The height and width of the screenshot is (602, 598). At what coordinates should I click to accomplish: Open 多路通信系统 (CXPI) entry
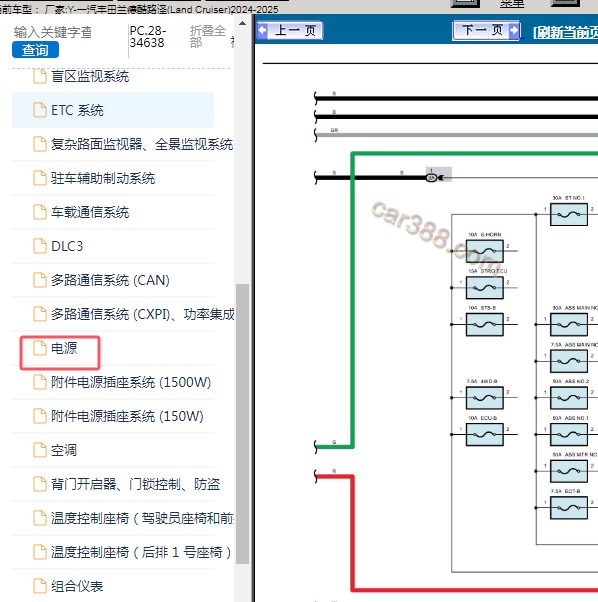(142, 314)
